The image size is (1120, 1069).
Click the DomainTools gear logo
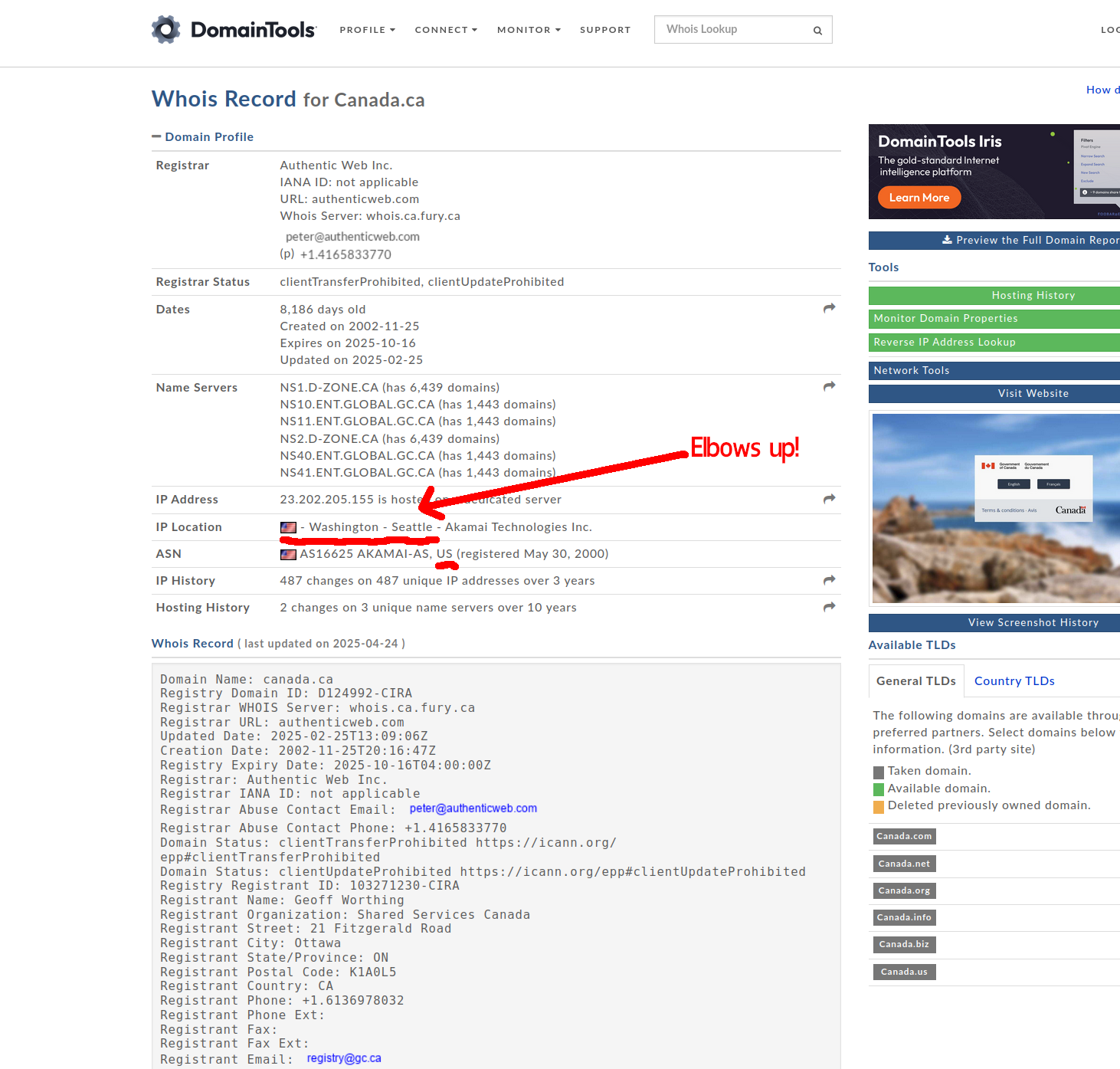(165, 30)
